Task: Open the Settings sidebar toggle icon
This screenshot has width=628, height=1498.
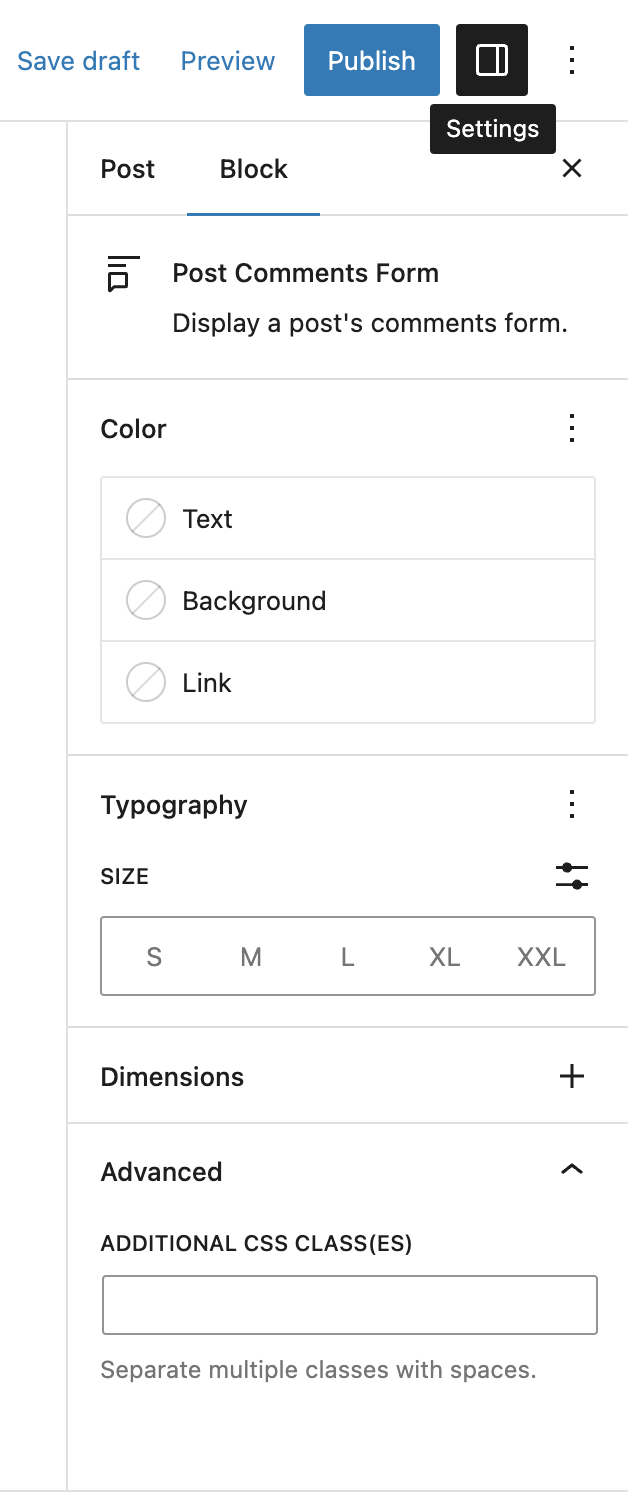Action: [x=491, y=60]
